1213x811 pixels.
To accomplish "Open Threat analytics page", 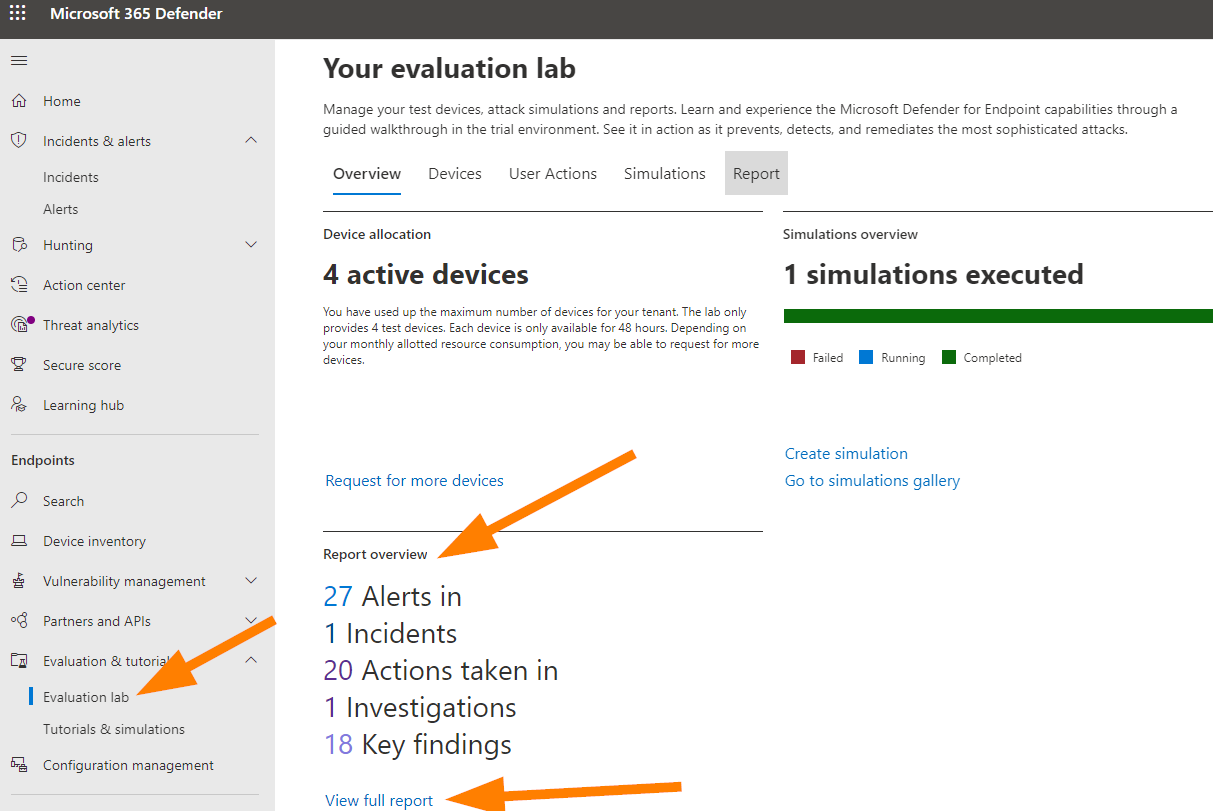I will 91,325.
